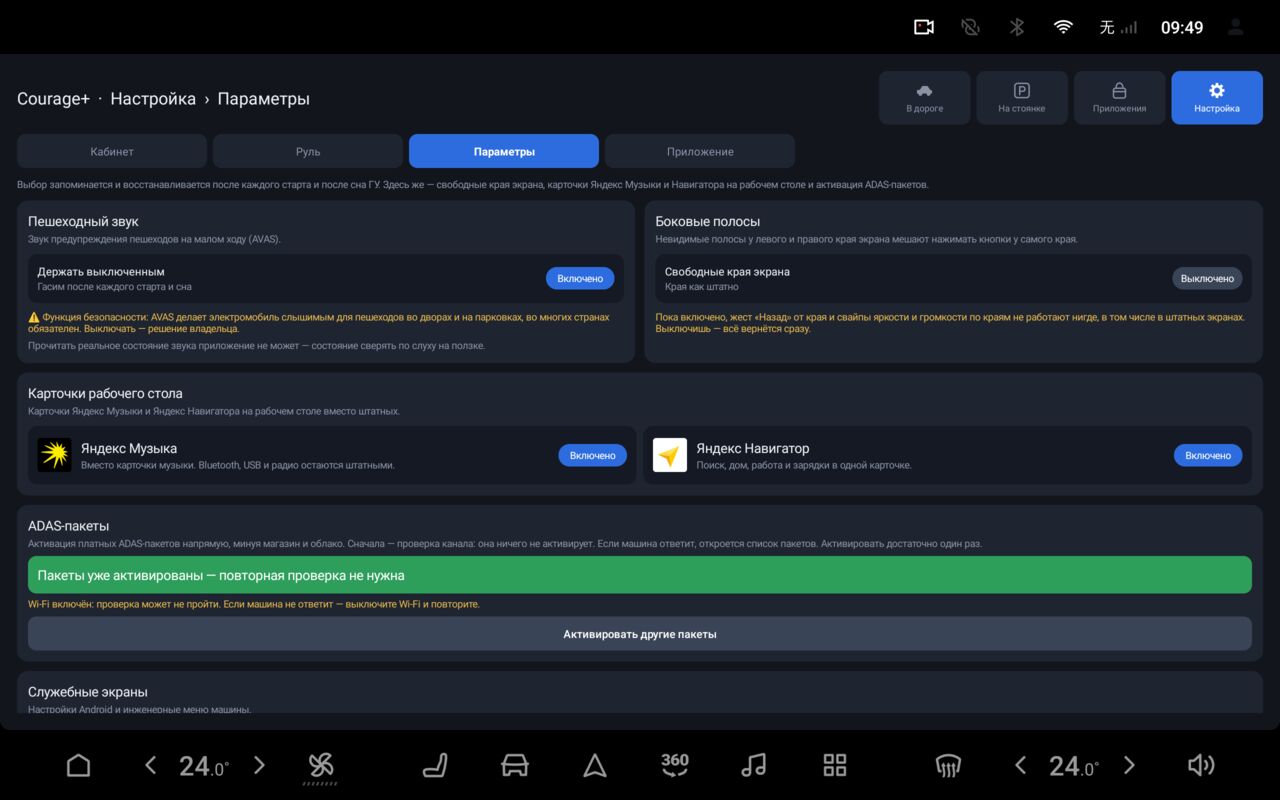The image size is (1280, 800).
Task: Tap the Яндекс Навигатор app icon
Action: [670, 455]
